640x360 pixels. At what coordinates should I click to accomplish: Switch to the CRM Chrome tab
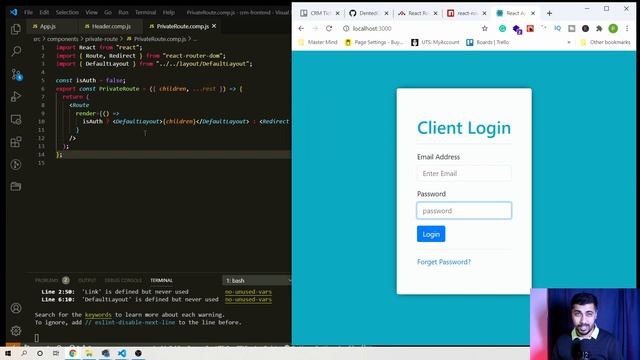click(319, 13)
